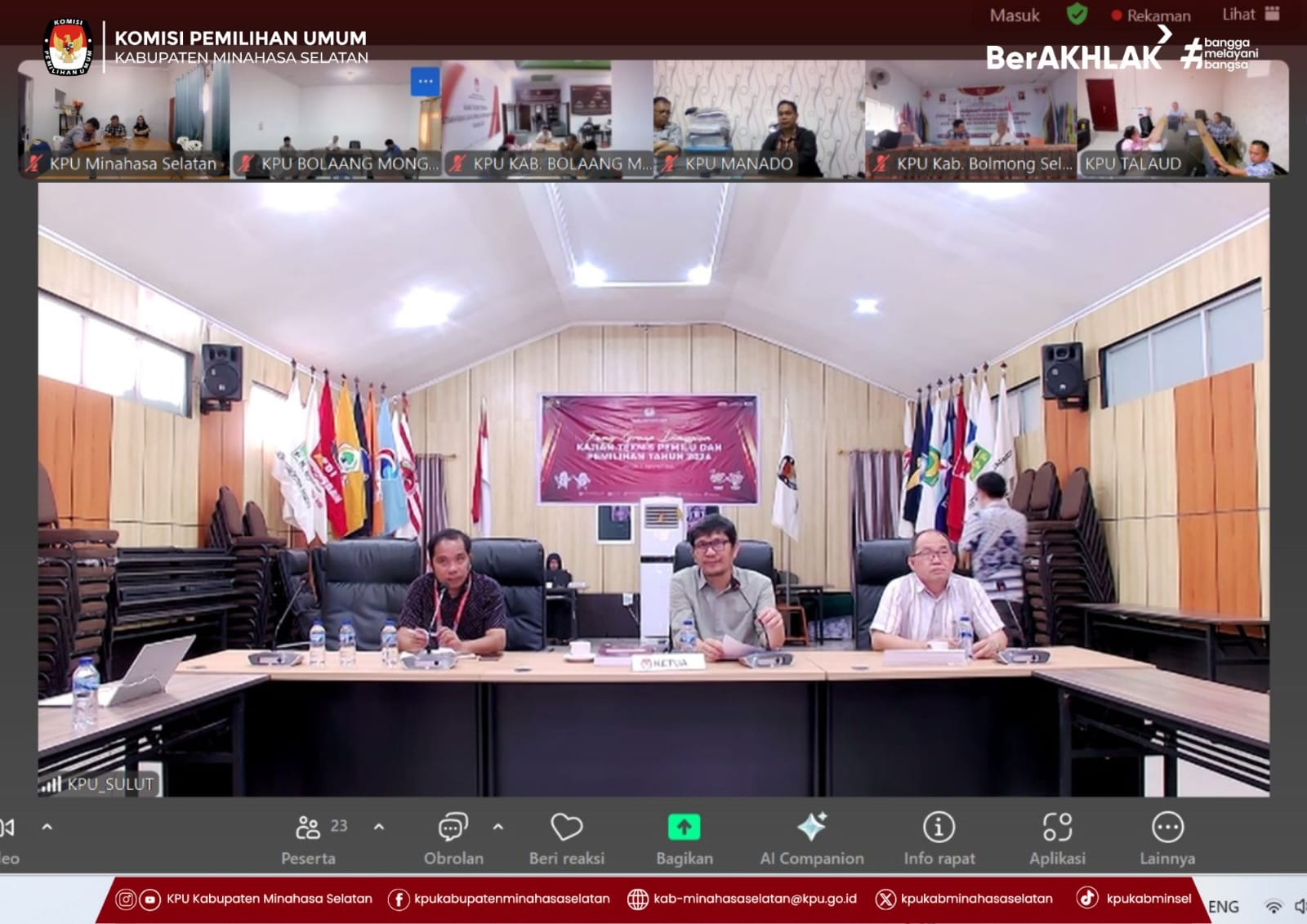This screenshot has width=1307, height=924.
Task: Open the Lihat view layout menu
Action: (1250, 14)
